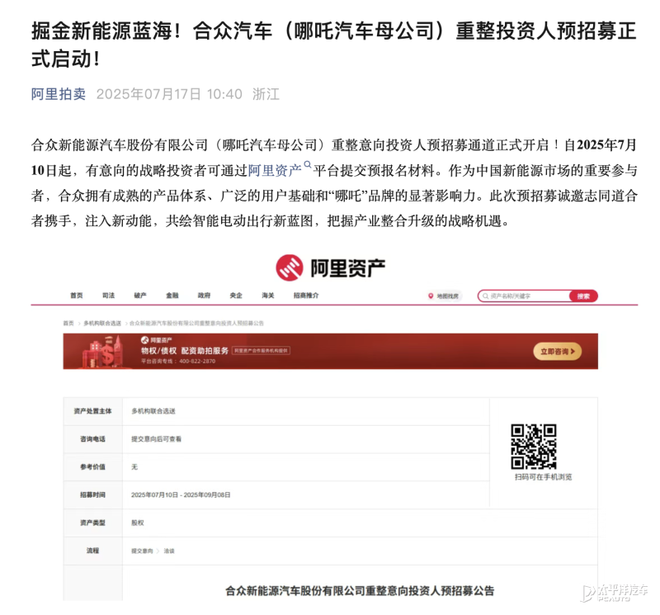
Task: Click the 提交意向 step in 流程 row
Action: pos(142,551)
